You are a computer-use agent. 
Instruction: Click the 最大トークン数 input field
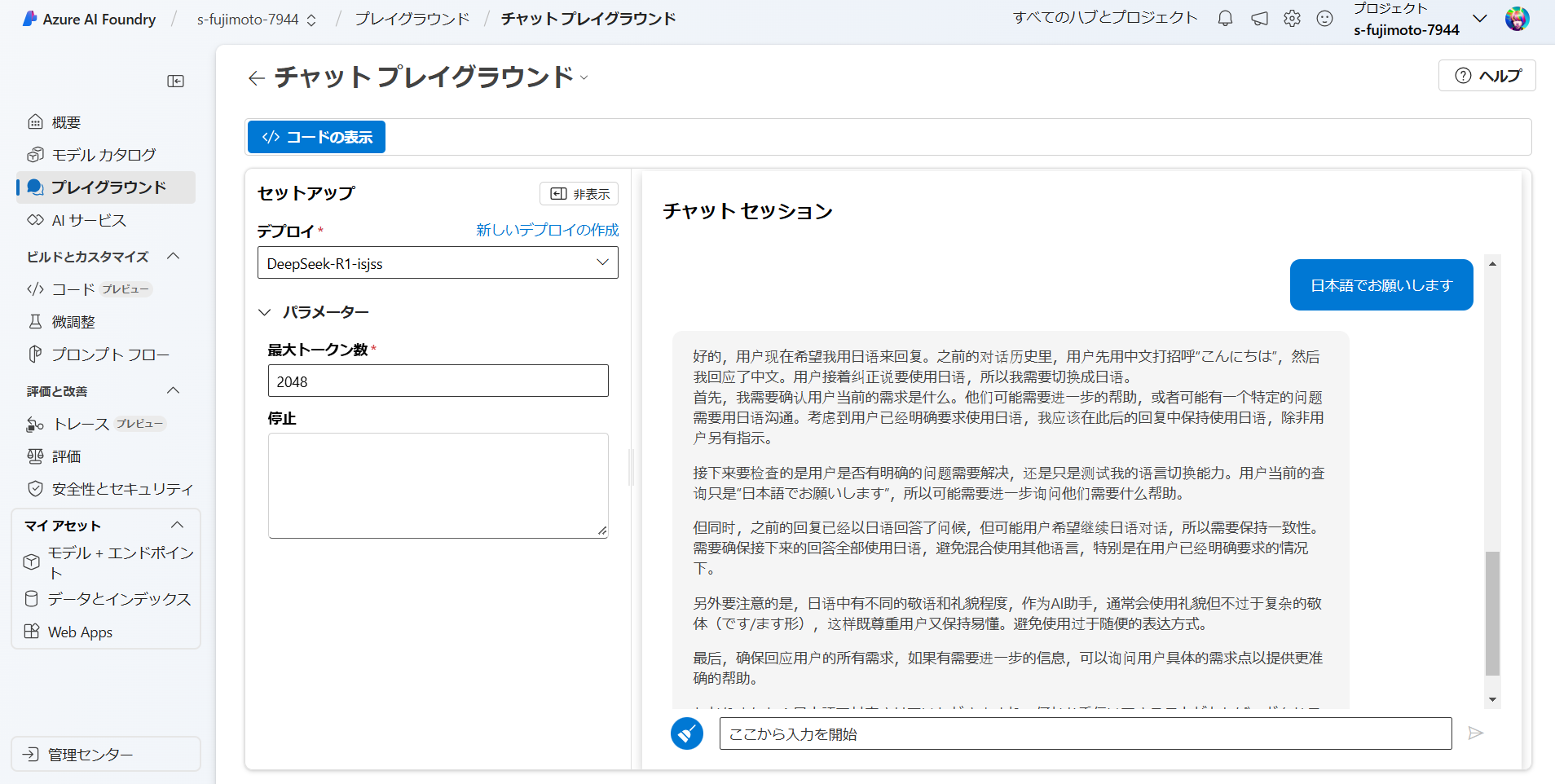pyautogui.click(x=438, y=381)
